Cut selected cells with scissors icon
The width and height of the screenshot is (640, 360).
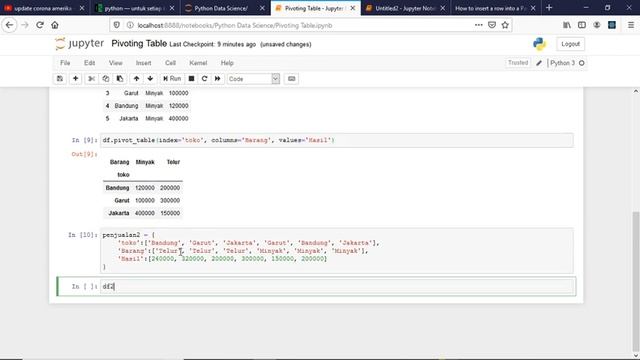coord(91,79)
